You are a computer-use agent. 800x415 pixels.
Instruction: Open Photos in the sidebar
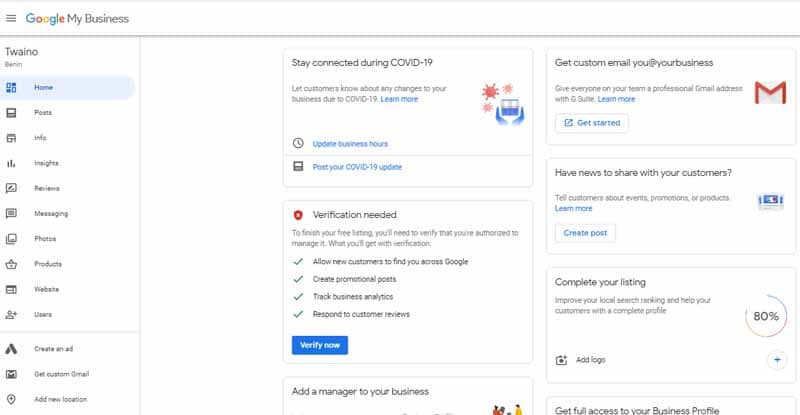[68, 239]
